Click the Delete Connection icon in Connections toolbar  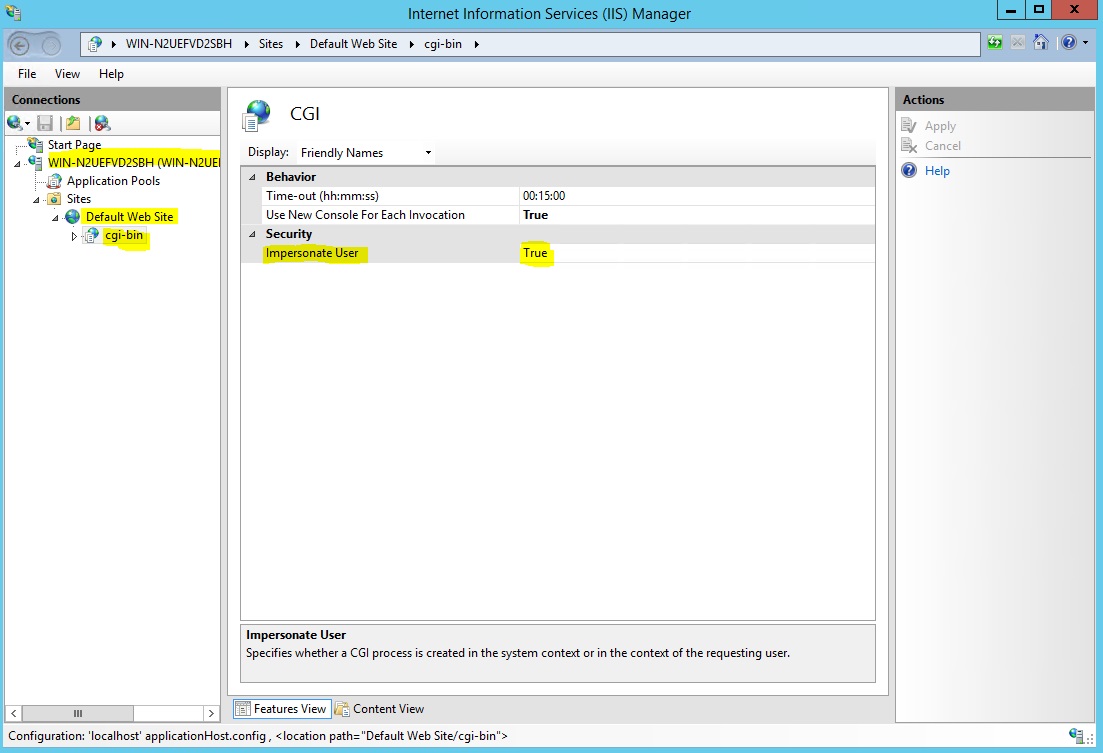click(x=100, y=123)
